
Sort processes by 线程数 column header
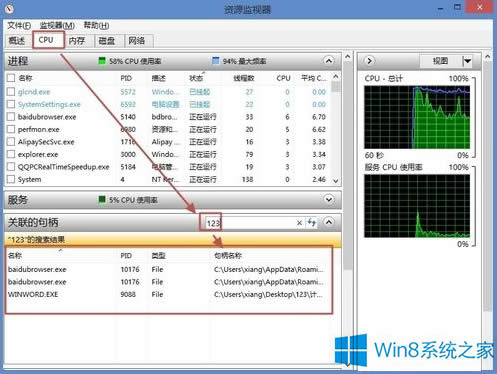[x=244, y=78]
